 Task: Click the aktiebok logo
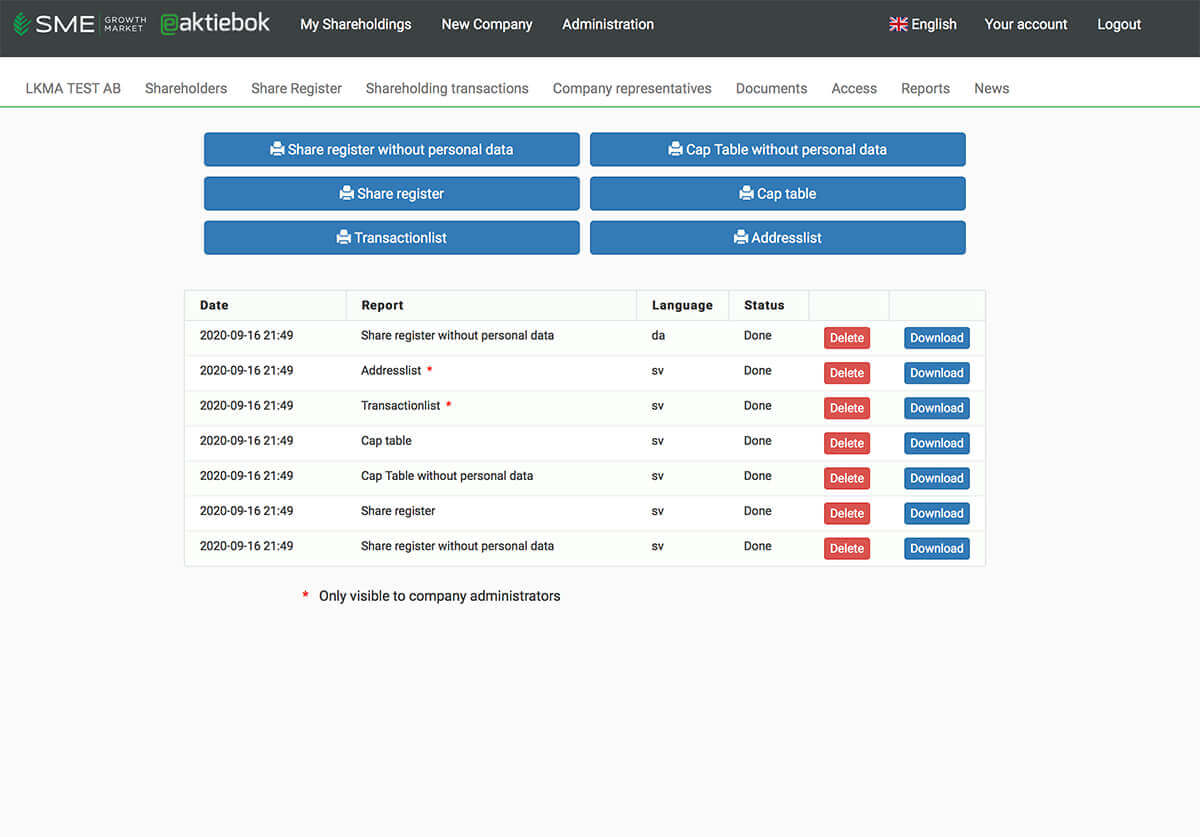pos(215,23)
